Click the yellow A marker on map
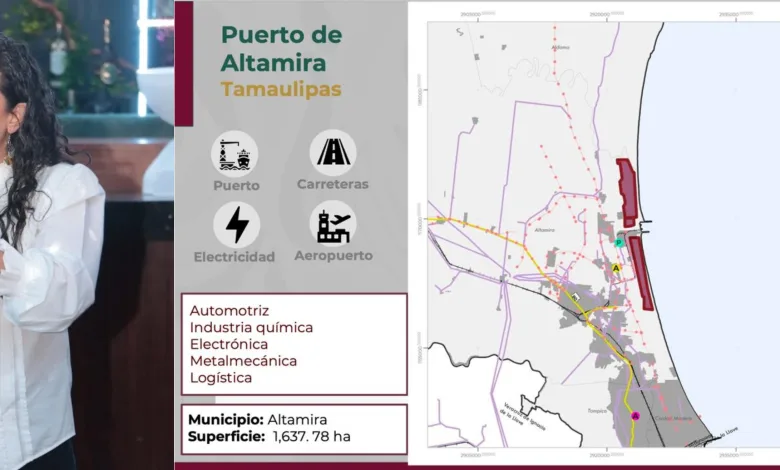Image resolution: width=780 pixels, height=470 pixels. coord(616,267)
